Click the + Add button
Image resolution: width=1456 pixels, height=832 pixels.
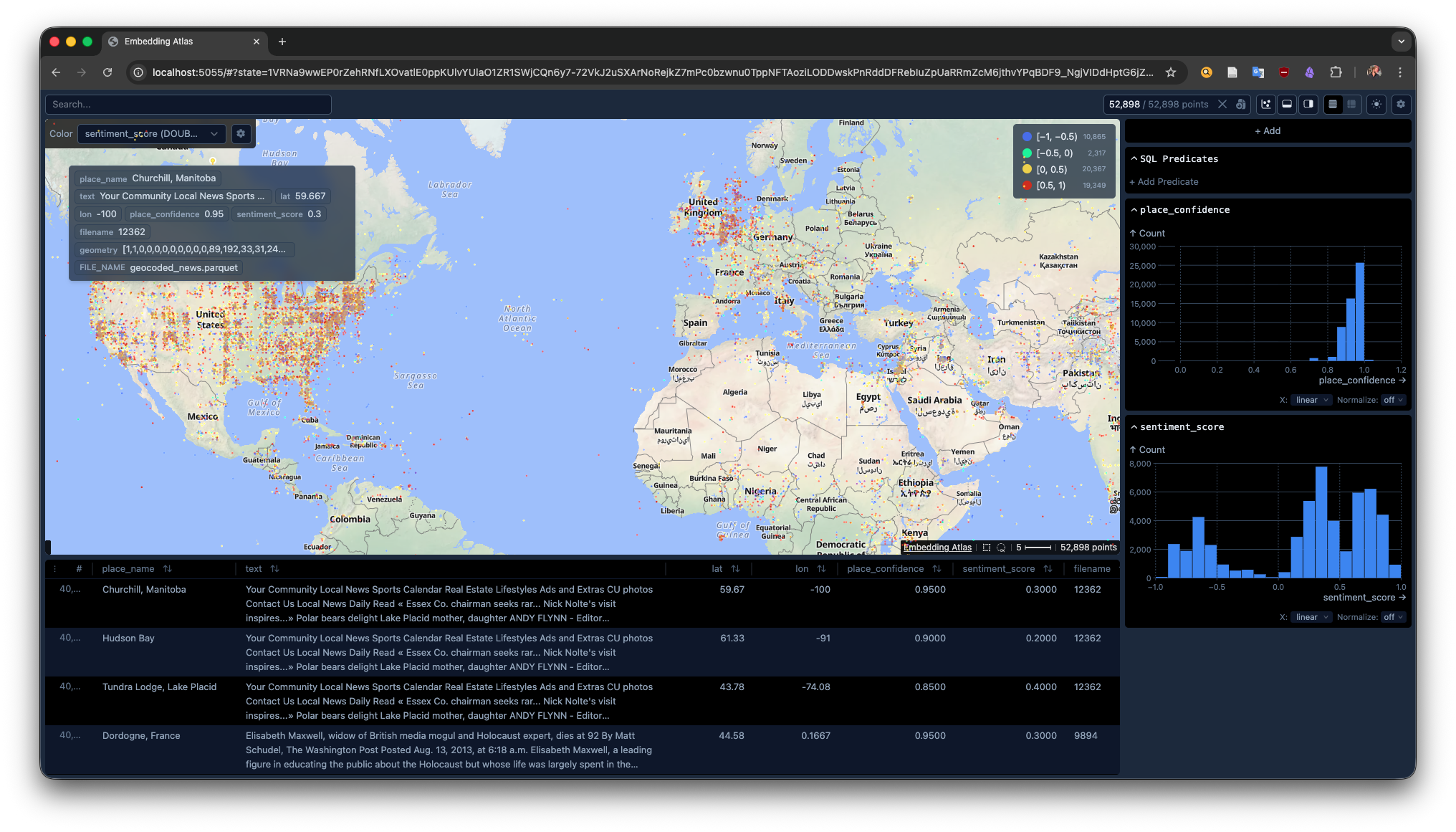(x=1268, y=131)
